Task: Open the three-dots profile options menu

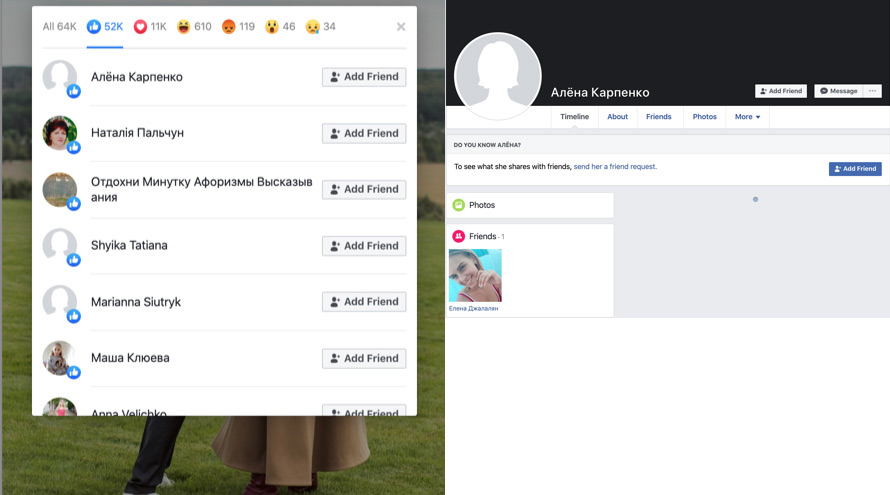Action: pyautogui.click(x=872, y=91)
